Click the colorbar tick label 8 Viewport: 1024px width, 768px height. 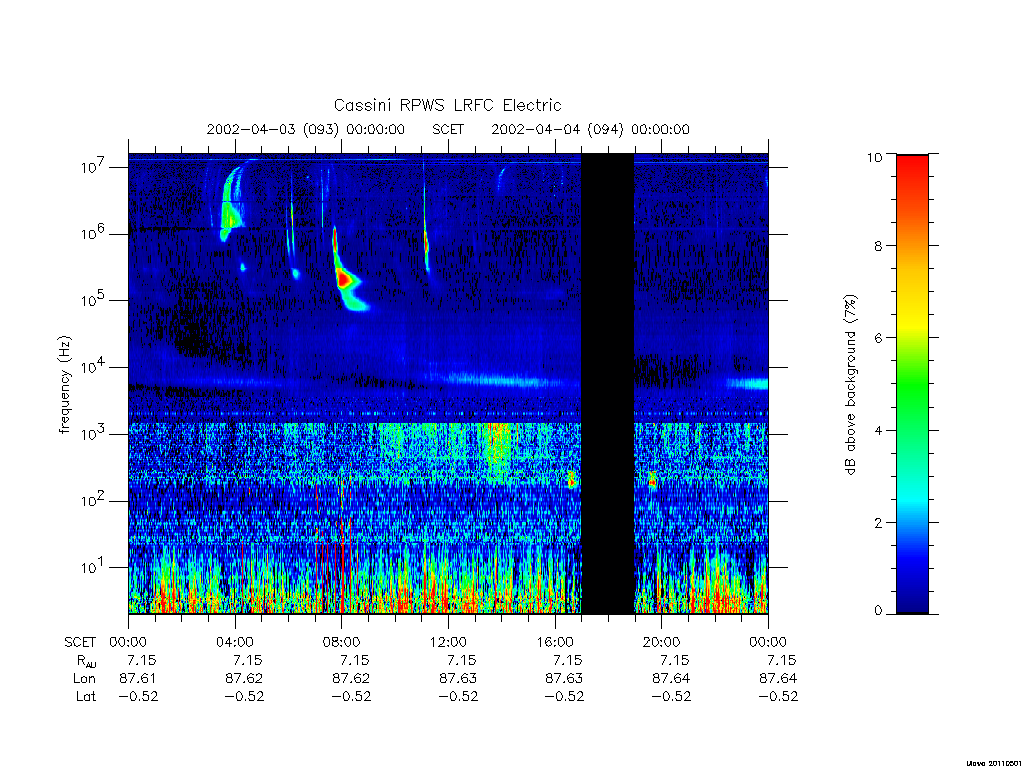[878, 246]
